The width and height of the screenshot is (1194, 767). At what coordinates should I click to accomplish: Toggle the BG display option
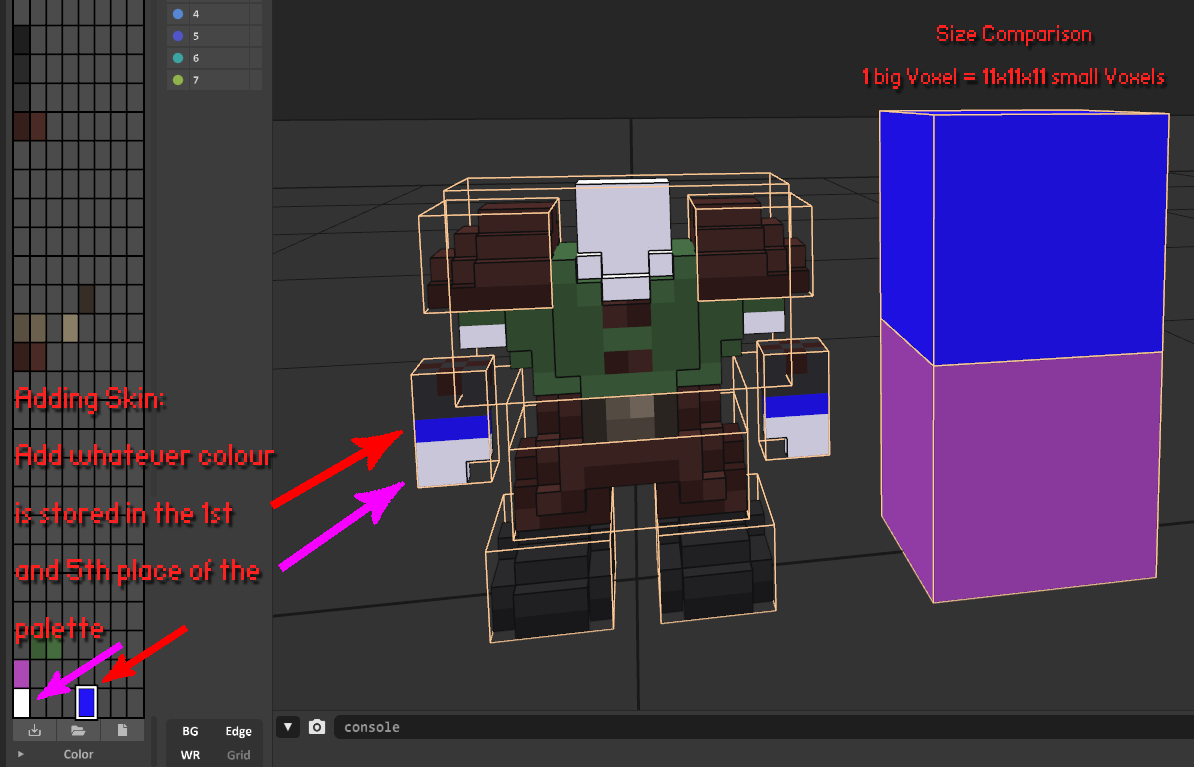pyautogui.click(x=190, y=732)
